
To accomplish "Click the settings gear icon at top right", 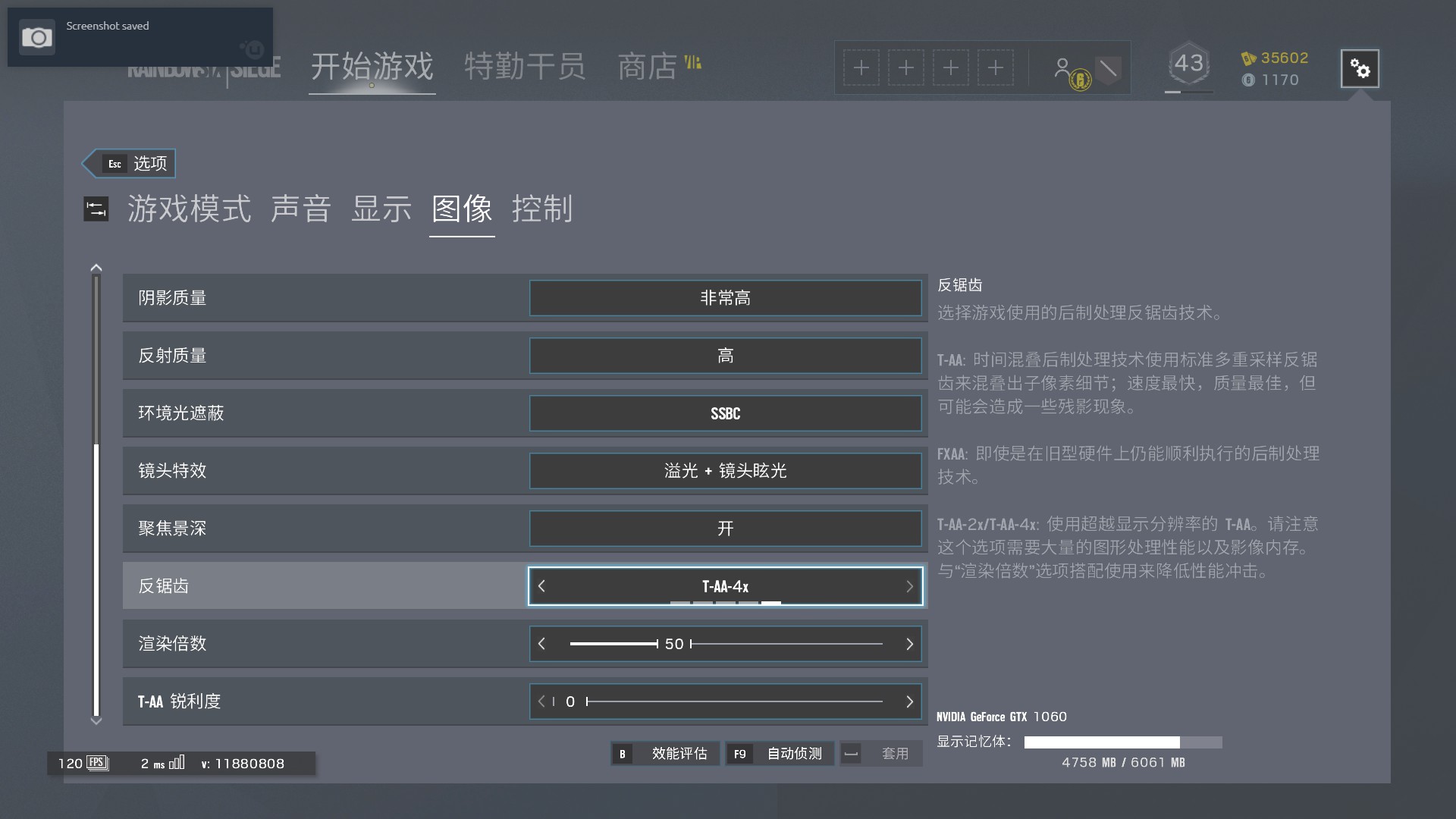I will click(x=1360, y=69).
